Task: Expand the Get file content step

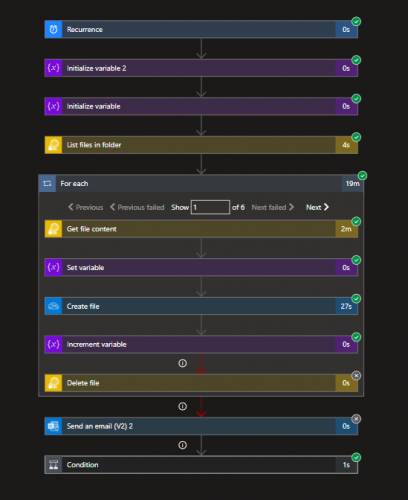Action: [x=201, y=229]
